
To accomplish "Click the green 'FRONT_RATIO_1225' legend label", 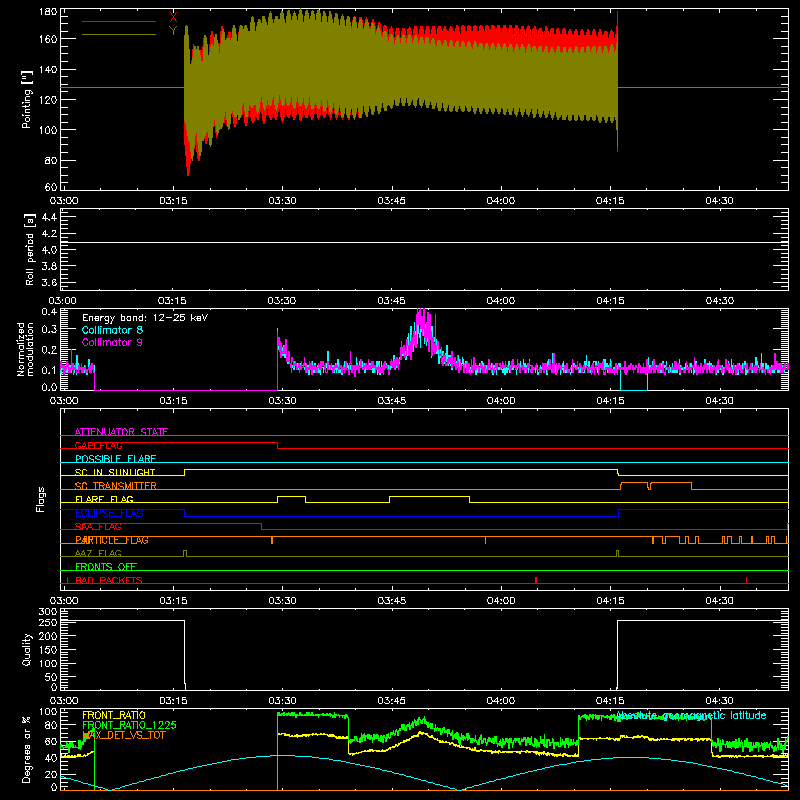I will click(130, 725).
